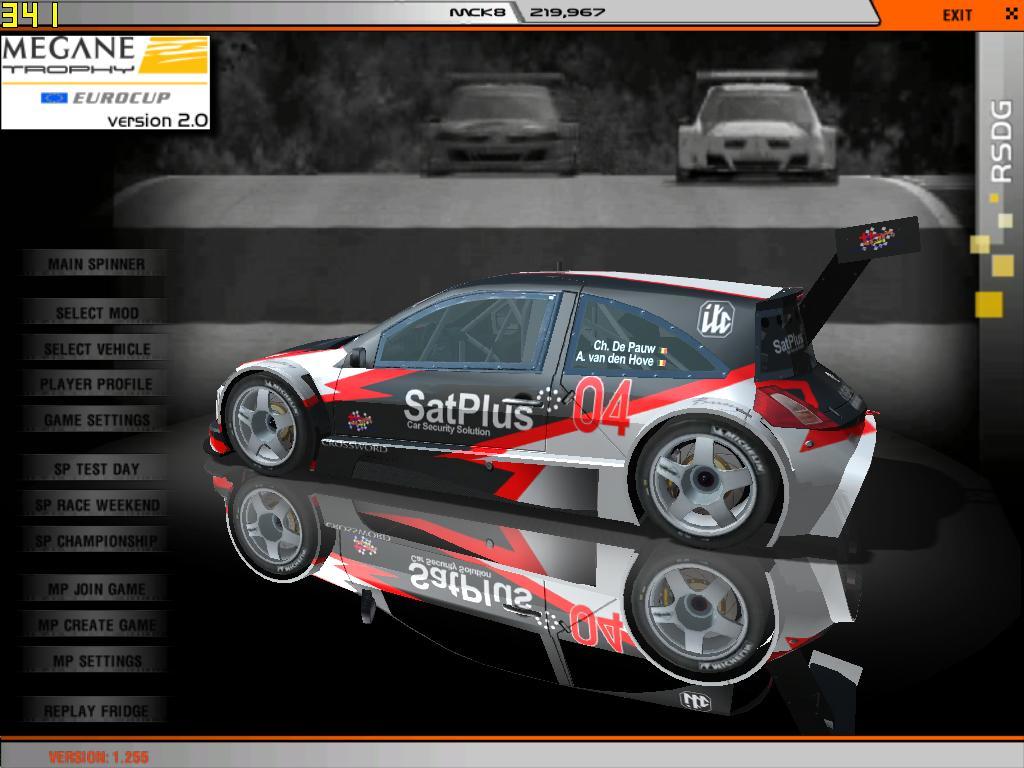Click the VERSION: 1.255 status text
The width and height of the screenshot is (1024, 768).
(x=99, y=758)
